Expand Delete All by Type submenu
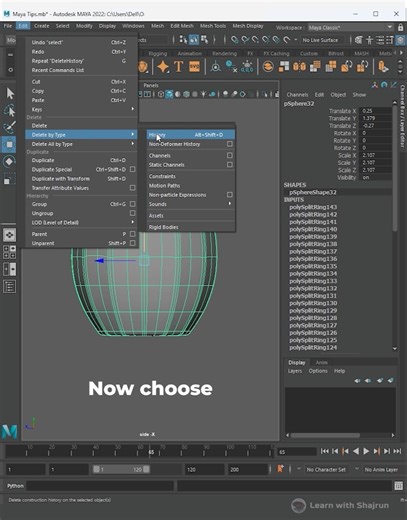The image size is (407, 520). coord(81,144)
